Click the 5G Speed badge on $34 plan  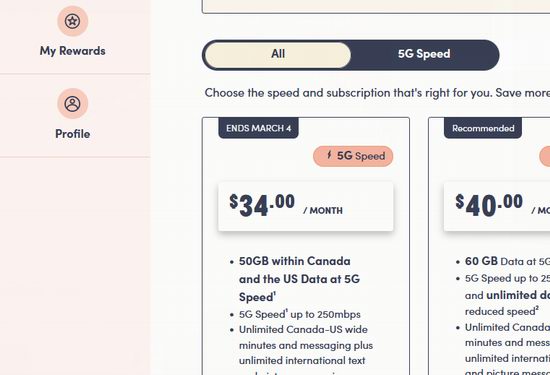[353, 156]
